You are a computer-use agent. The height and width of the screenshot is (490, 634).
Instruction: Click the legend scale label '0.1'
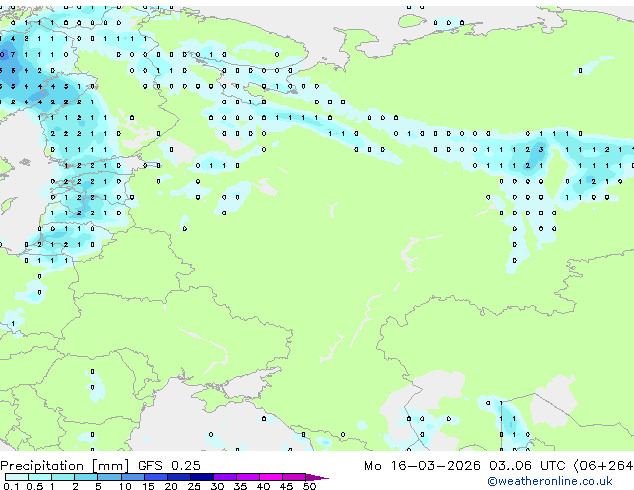(x=11, y=486)
